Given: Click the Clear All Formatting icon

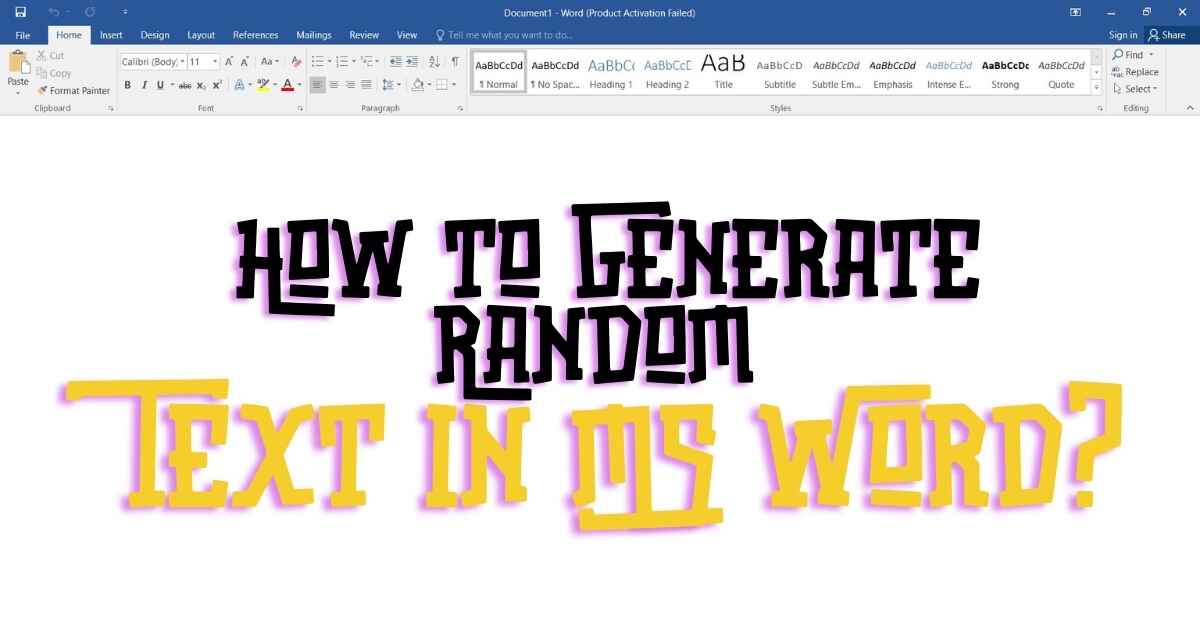Looking at the screenshot, I should pos(296,62).
